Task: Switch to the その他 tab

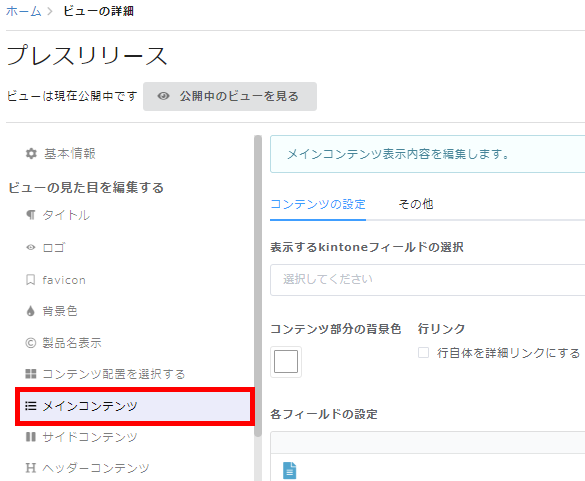Action: 416,204
